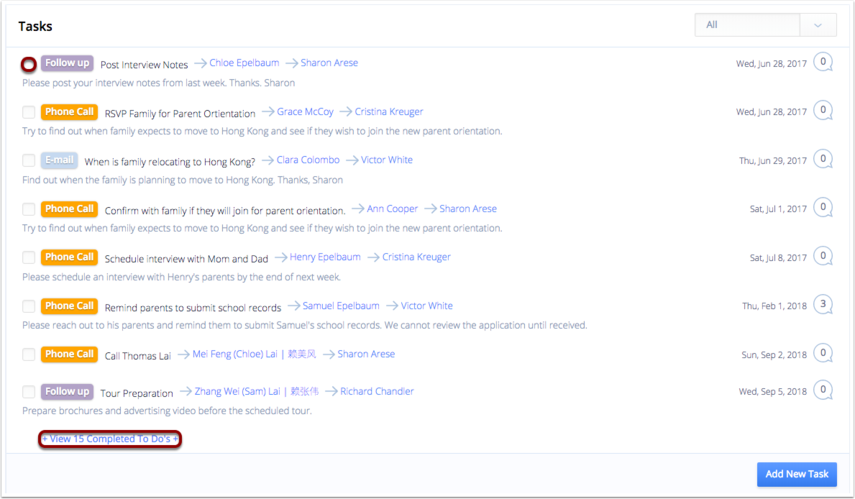Screen dimensions: 855x499
Task: Open Zhang Wei (Sam) Lai contact link
Action: point(256,392)
